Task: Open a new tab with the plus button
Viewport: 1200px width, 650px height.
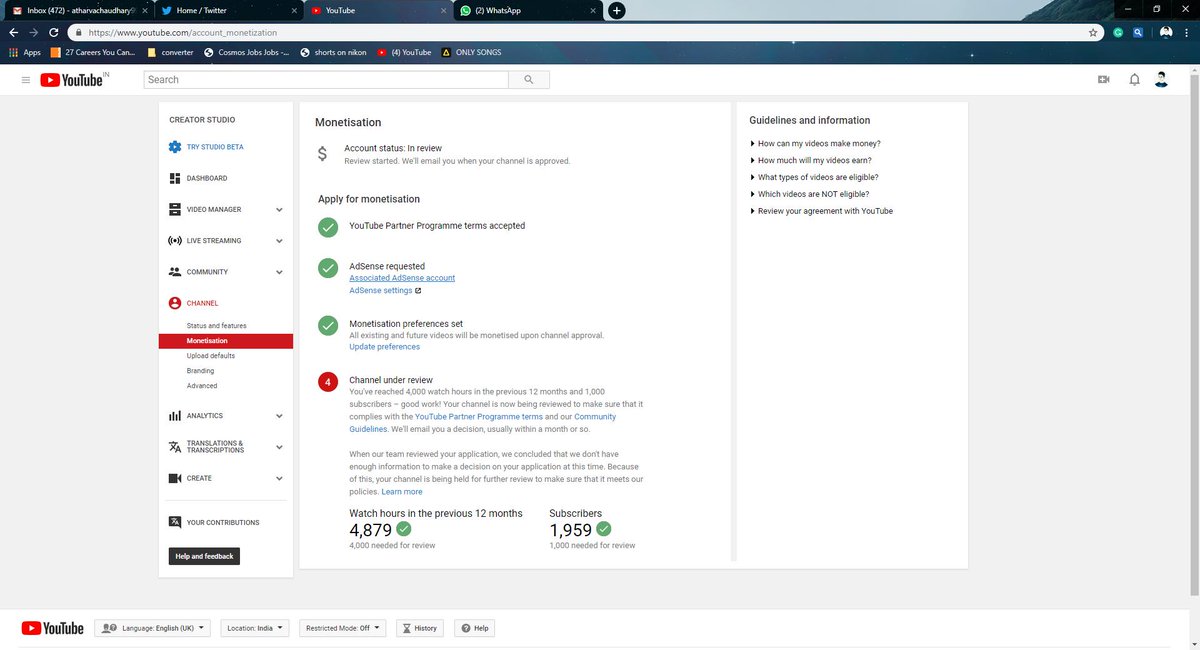Action: 616,10
